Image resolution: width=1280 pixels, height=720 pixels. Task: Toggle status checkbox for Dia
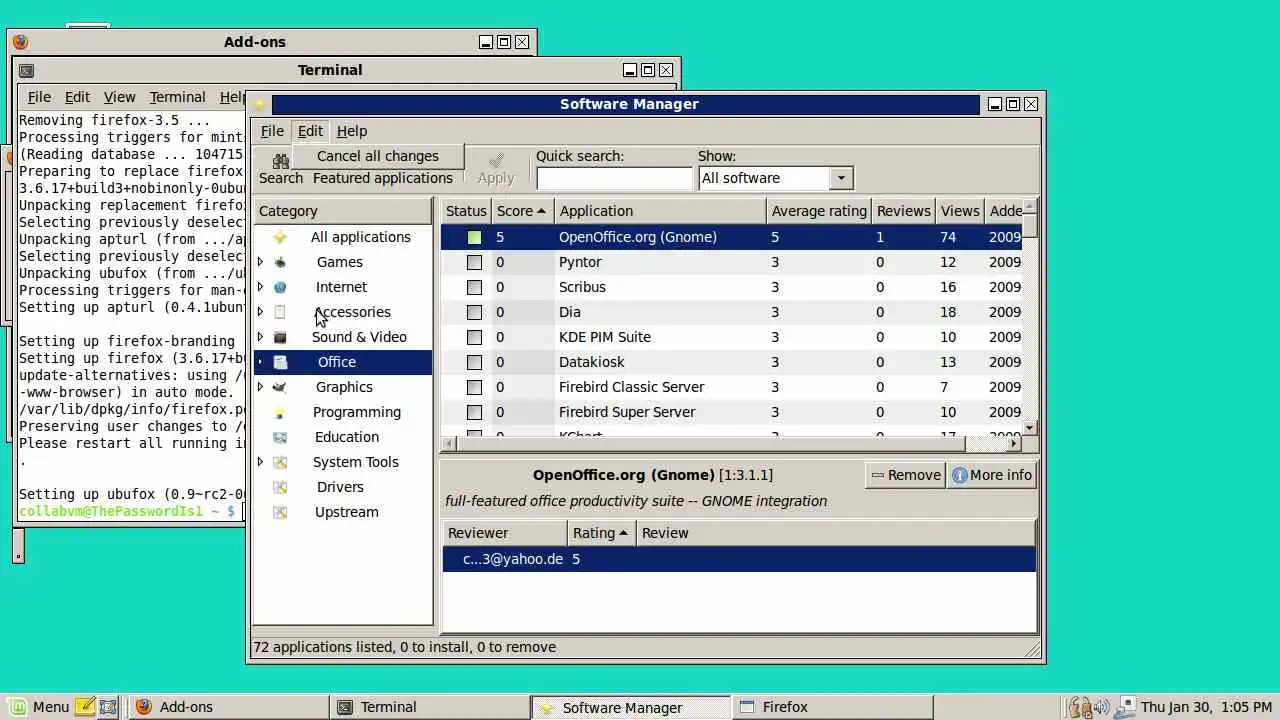click(474, 312)
